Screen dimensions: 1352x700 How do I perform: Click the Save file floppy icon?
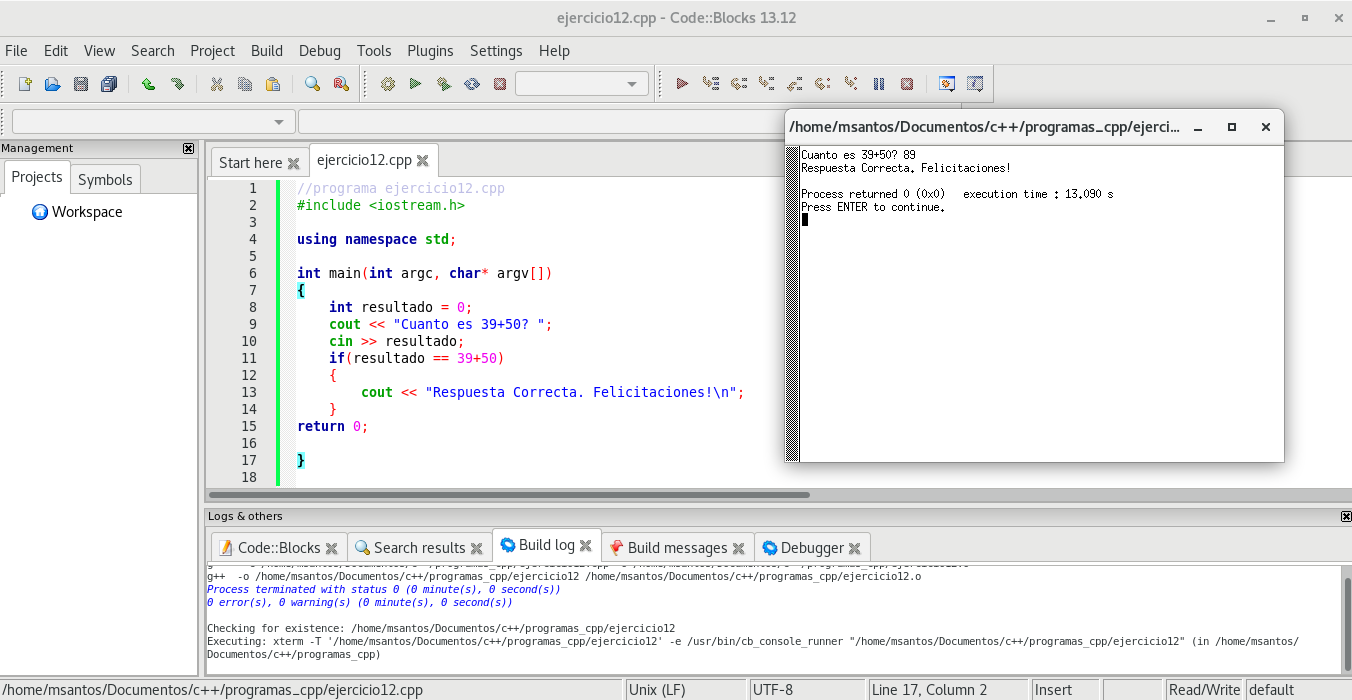81,84
